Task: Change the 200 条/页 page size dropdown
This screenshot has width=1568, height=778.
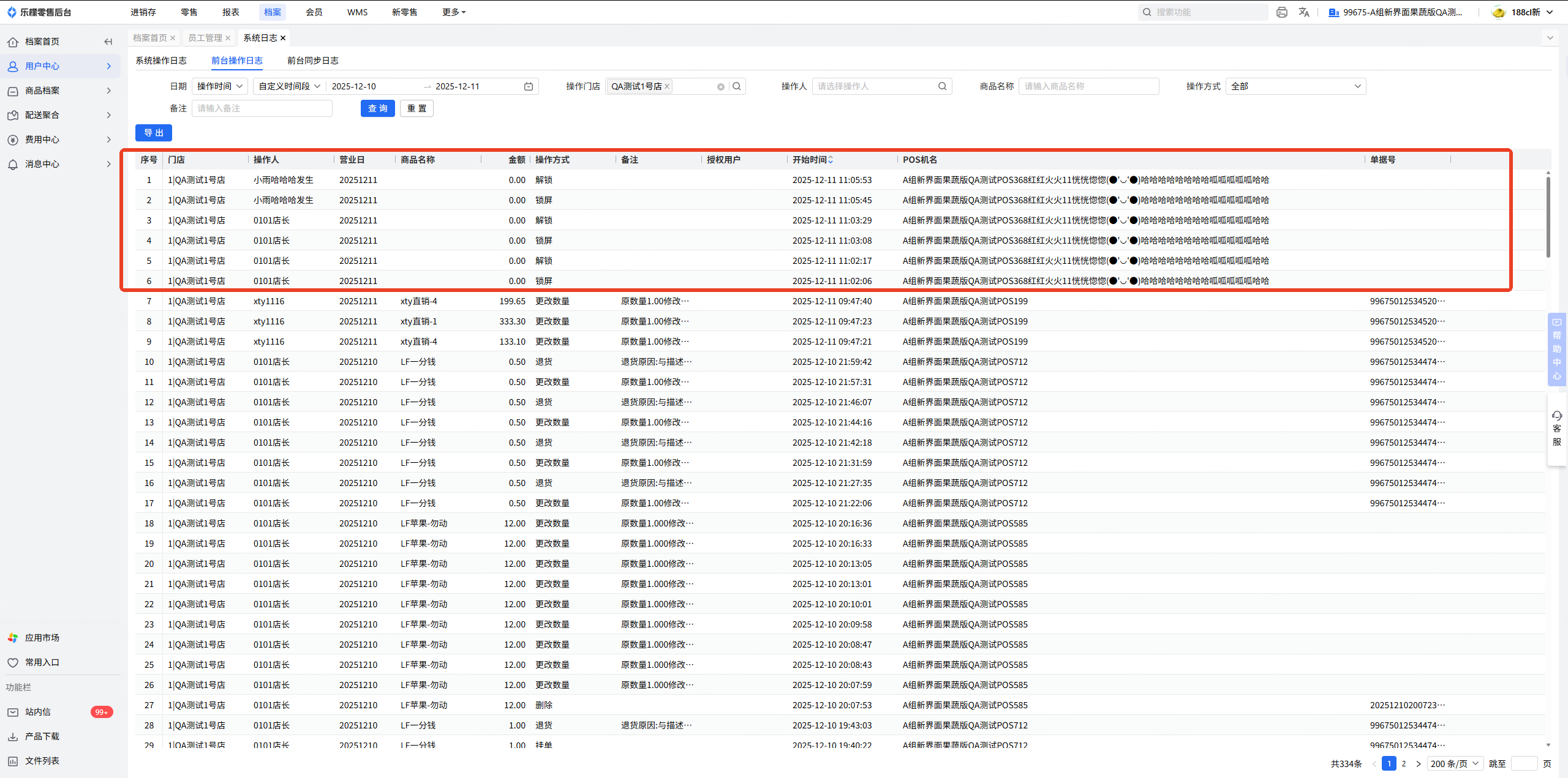Action: coord(1455,763)
